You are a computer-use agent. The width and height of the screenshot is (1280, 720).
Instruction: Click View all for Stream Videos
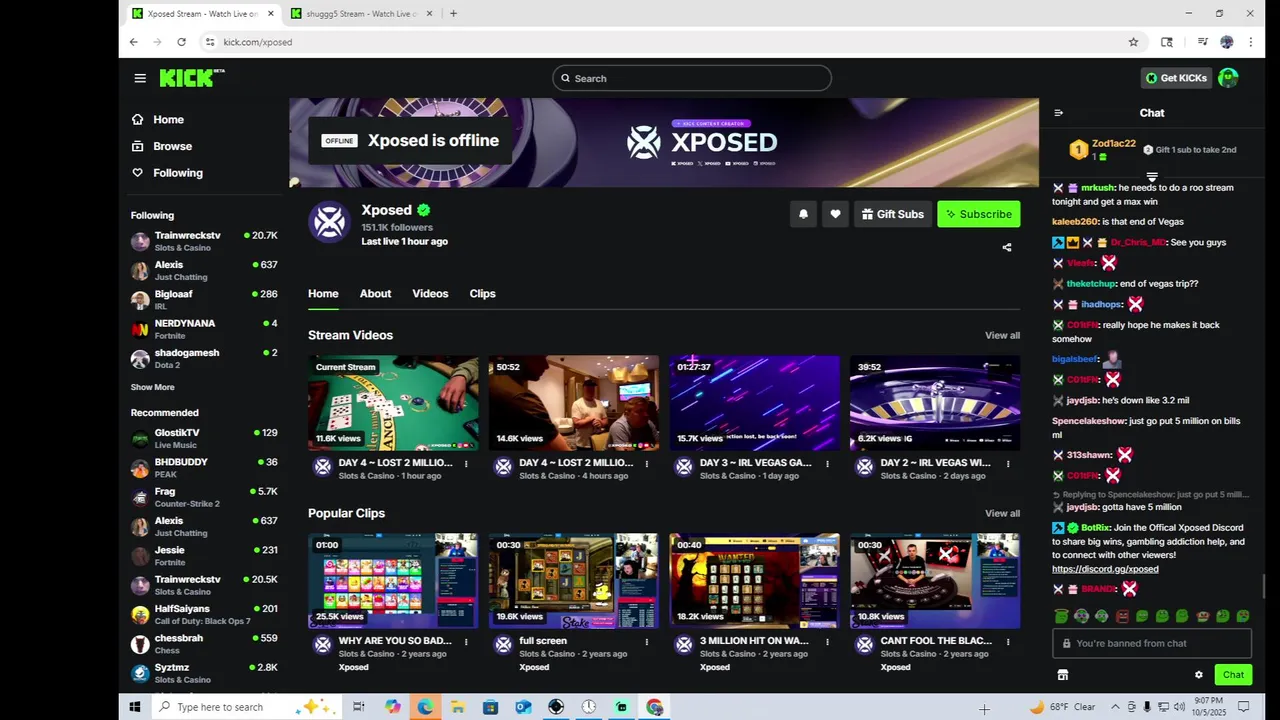1002,336
